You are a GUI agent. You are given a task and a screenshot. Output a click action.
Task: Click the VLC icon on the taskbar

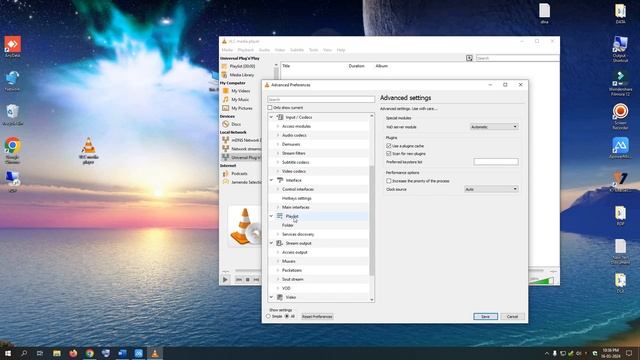click(x=155, y=353)
